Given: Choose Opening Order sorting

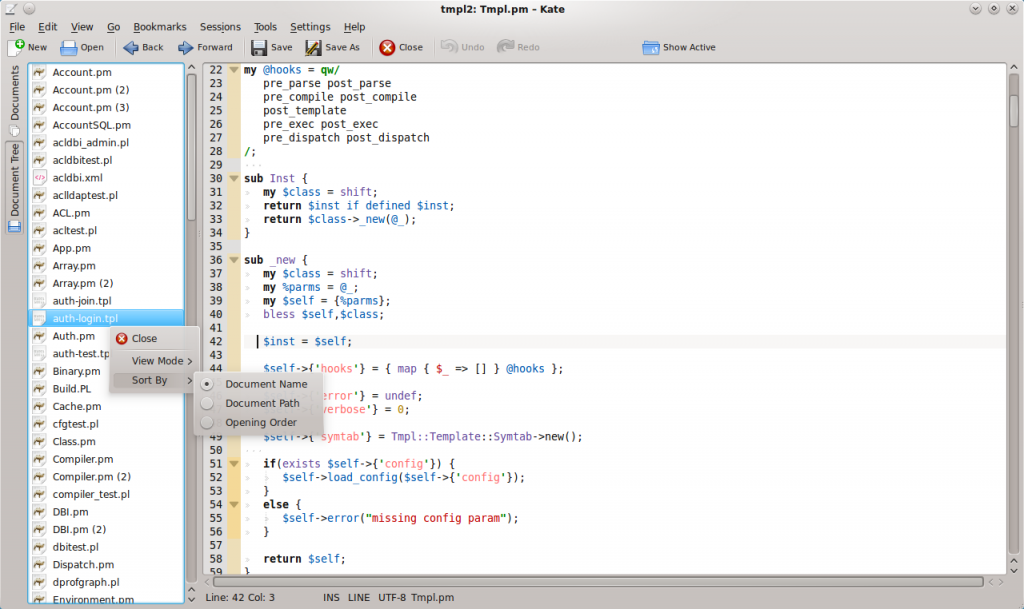Looking at the screenshot, I should click(262, 422).
